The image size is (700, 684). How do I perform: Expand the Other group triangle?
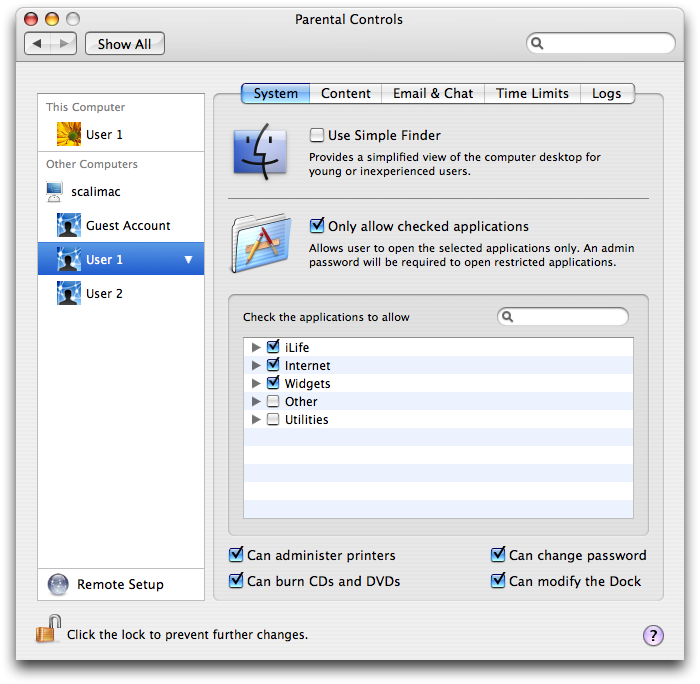[256, 401]
